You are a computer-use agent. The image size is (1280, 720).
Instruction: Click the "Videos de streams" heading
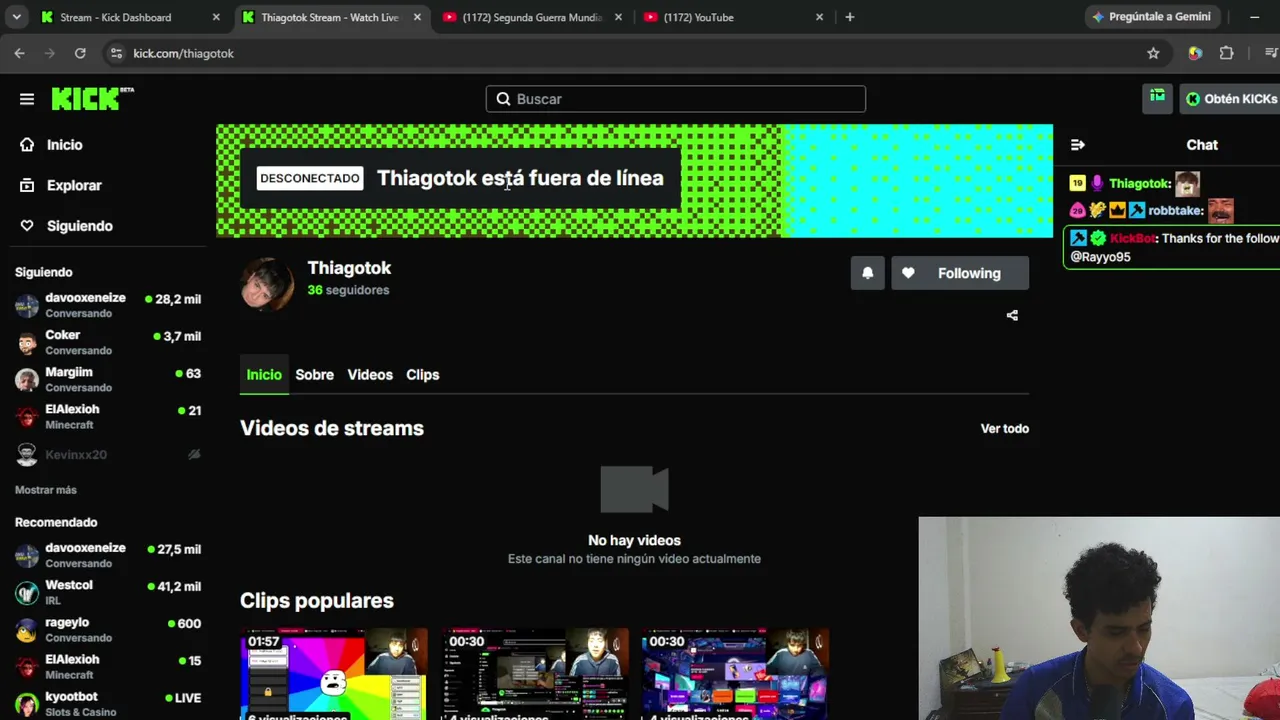click(x=332, y=428)
